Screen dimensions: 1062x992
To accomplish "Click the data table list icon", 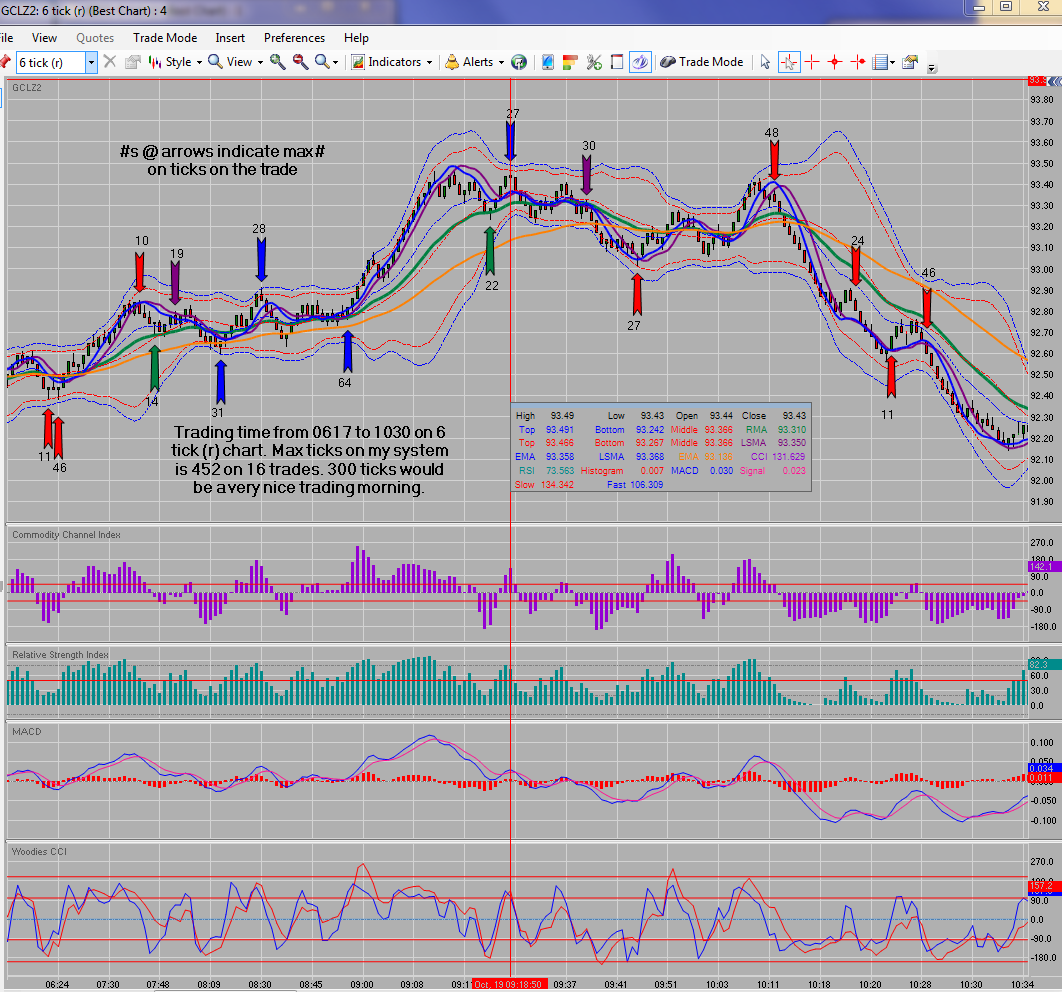I will click(880, 62).
